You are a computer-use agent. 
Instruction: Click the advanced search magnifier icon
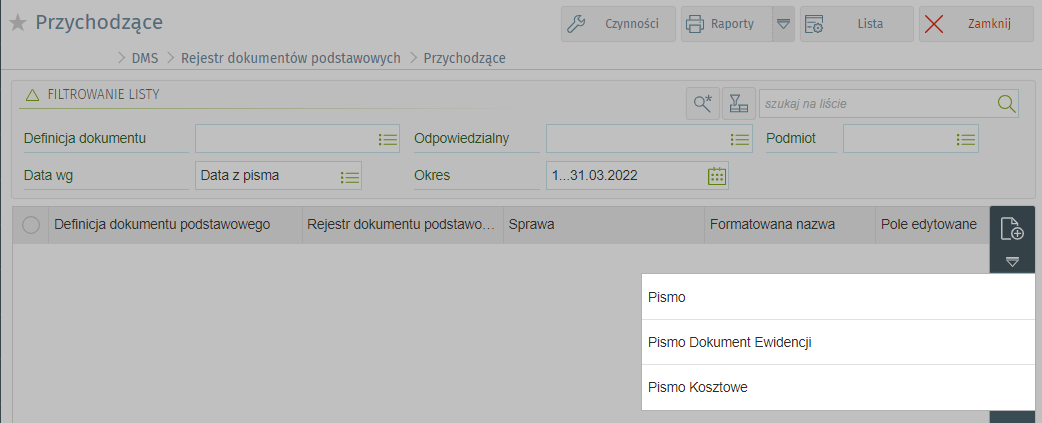(702, 103)
